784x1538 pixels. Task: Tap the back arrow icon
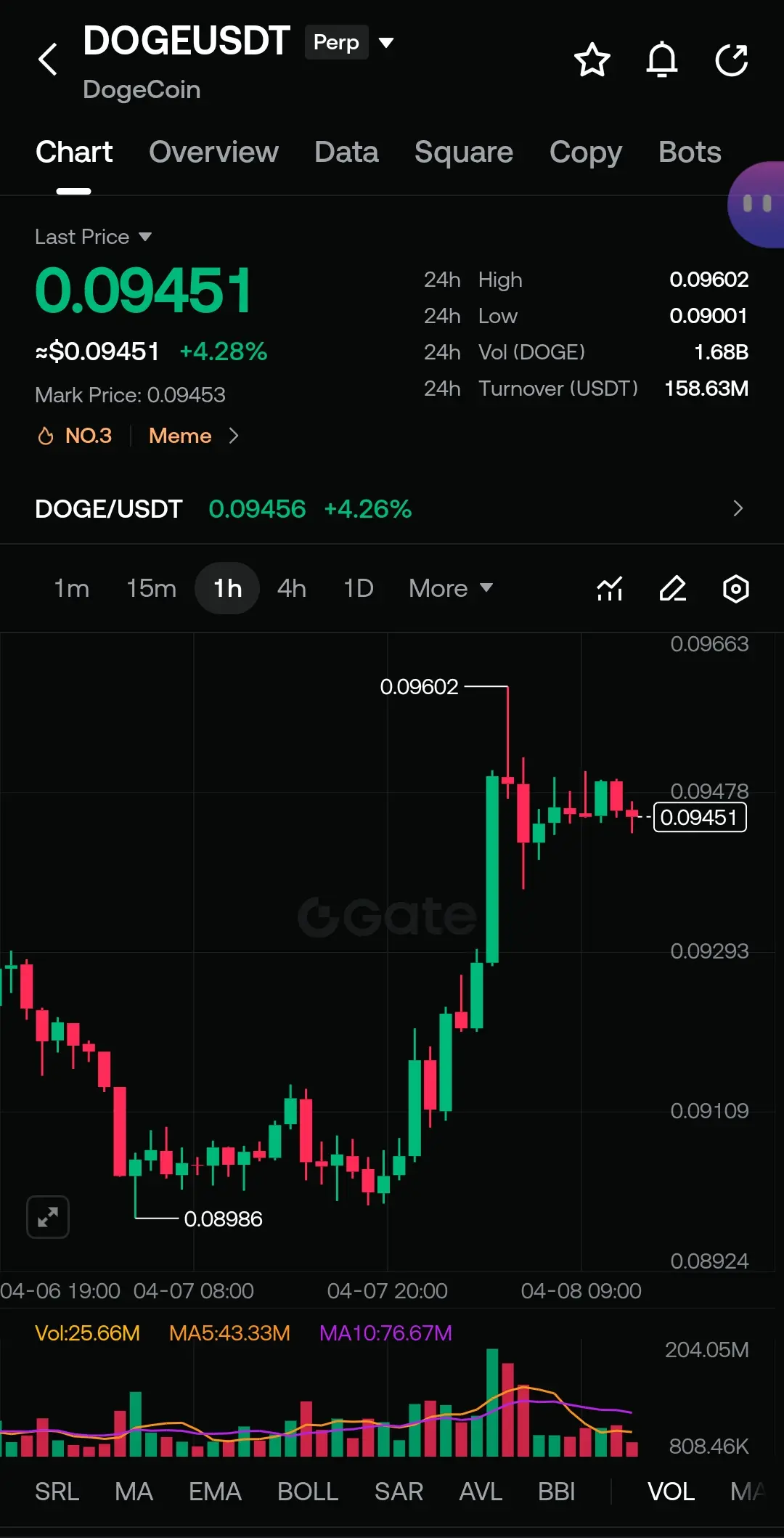point(48,60)
